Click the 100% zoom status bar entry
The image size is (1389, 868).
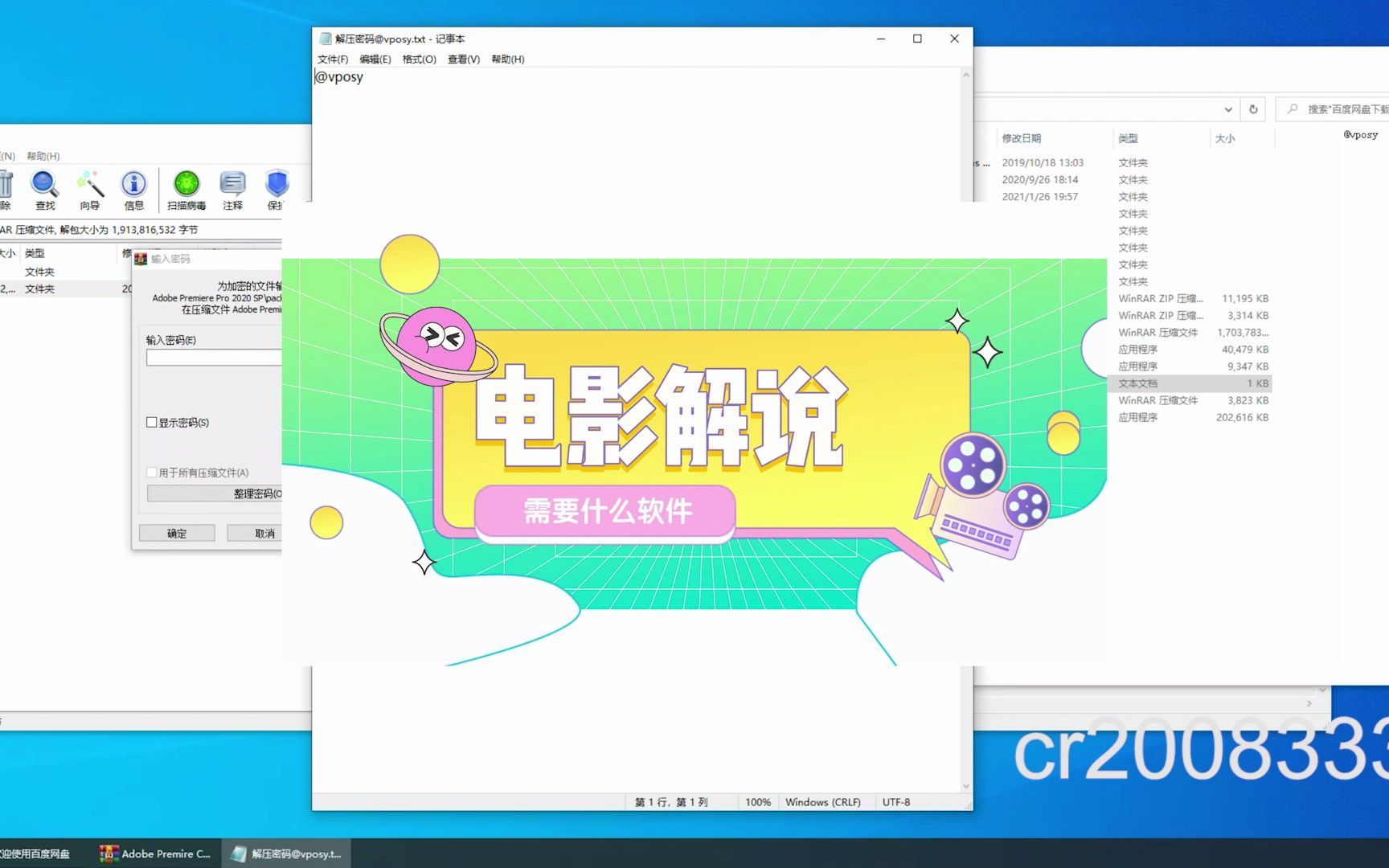(757, 802)
